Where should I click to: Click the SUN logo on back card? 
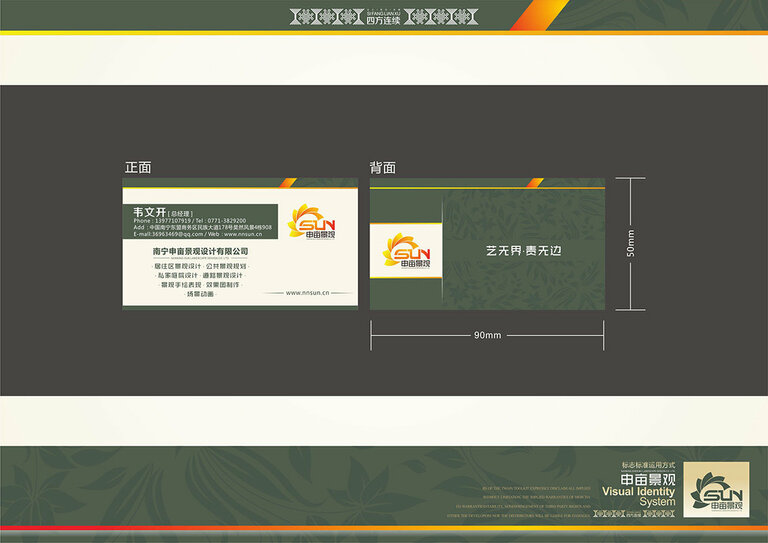406,252
